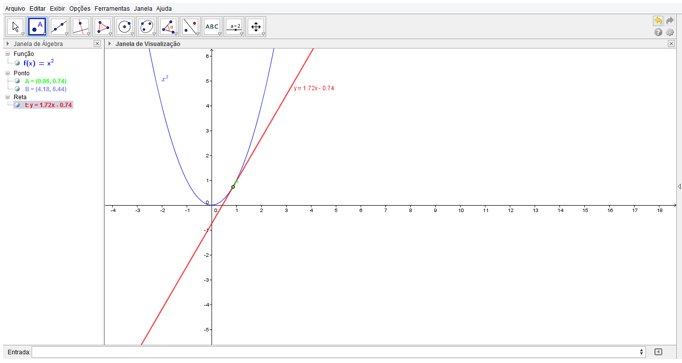Collapse the Função tree group

pyautogui.click(x=7, y=53)
